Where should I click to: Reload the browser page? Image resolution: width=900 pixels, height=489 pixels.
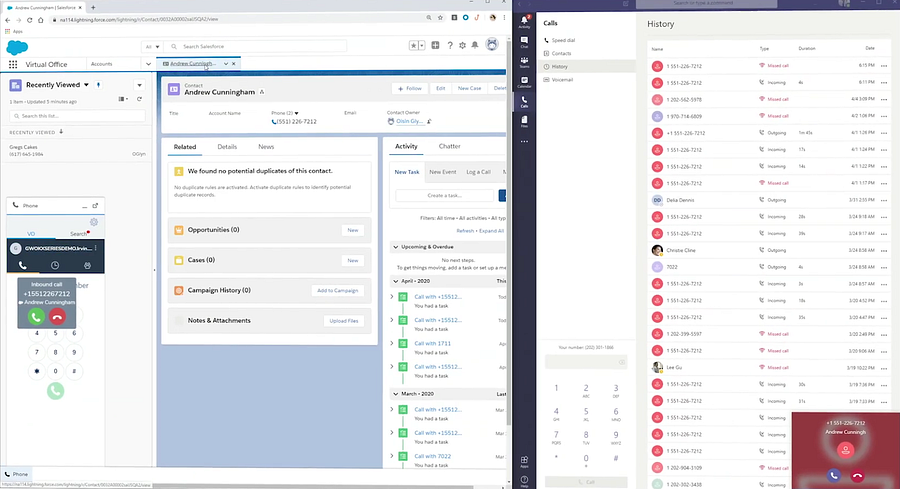29,20
